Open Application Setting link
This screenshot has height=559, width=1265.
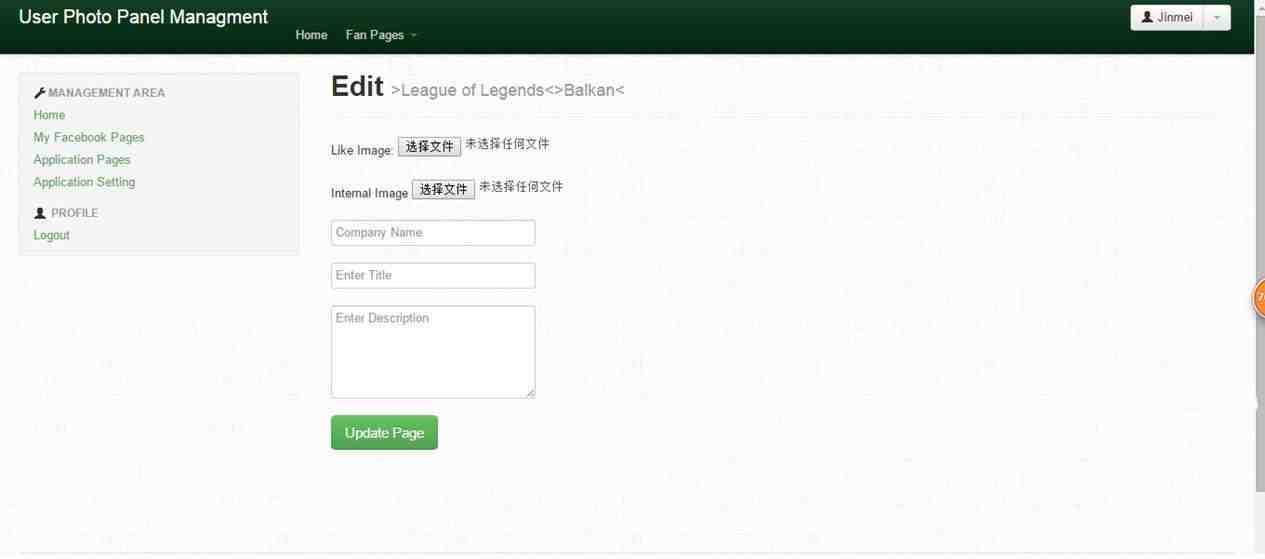click(x=84, y=182)
